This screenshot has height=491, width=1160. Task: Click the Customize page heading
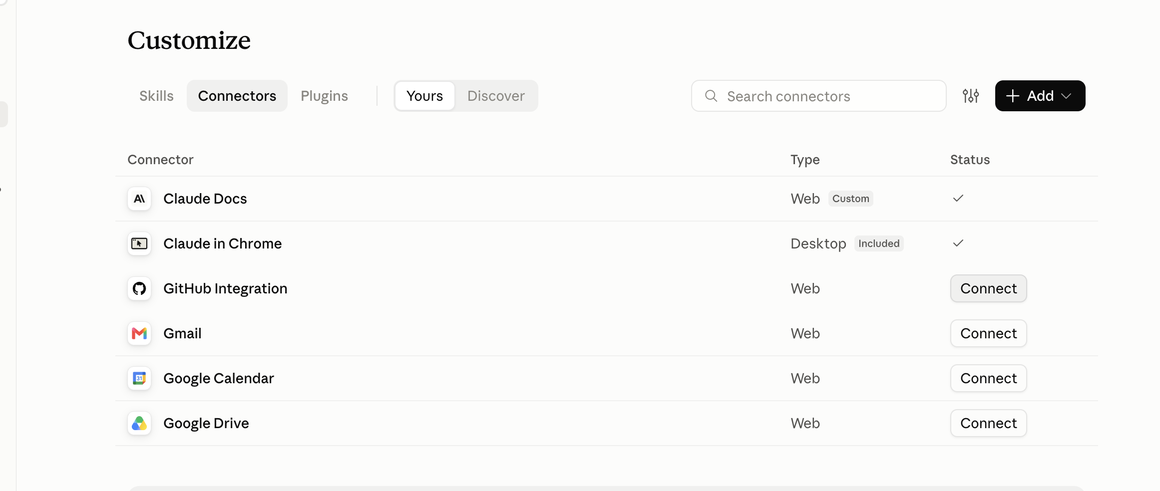pos(189,41)
